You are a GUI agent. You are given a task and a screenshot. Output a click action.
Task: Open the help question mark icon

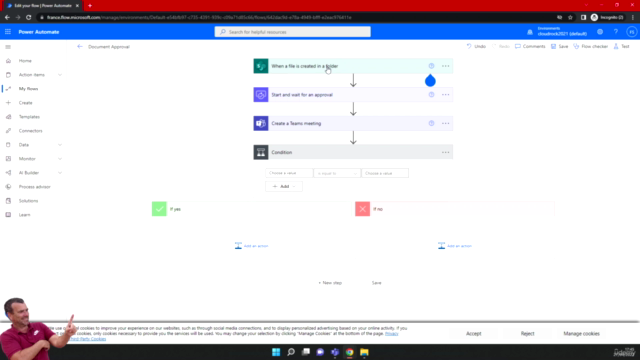616,32
